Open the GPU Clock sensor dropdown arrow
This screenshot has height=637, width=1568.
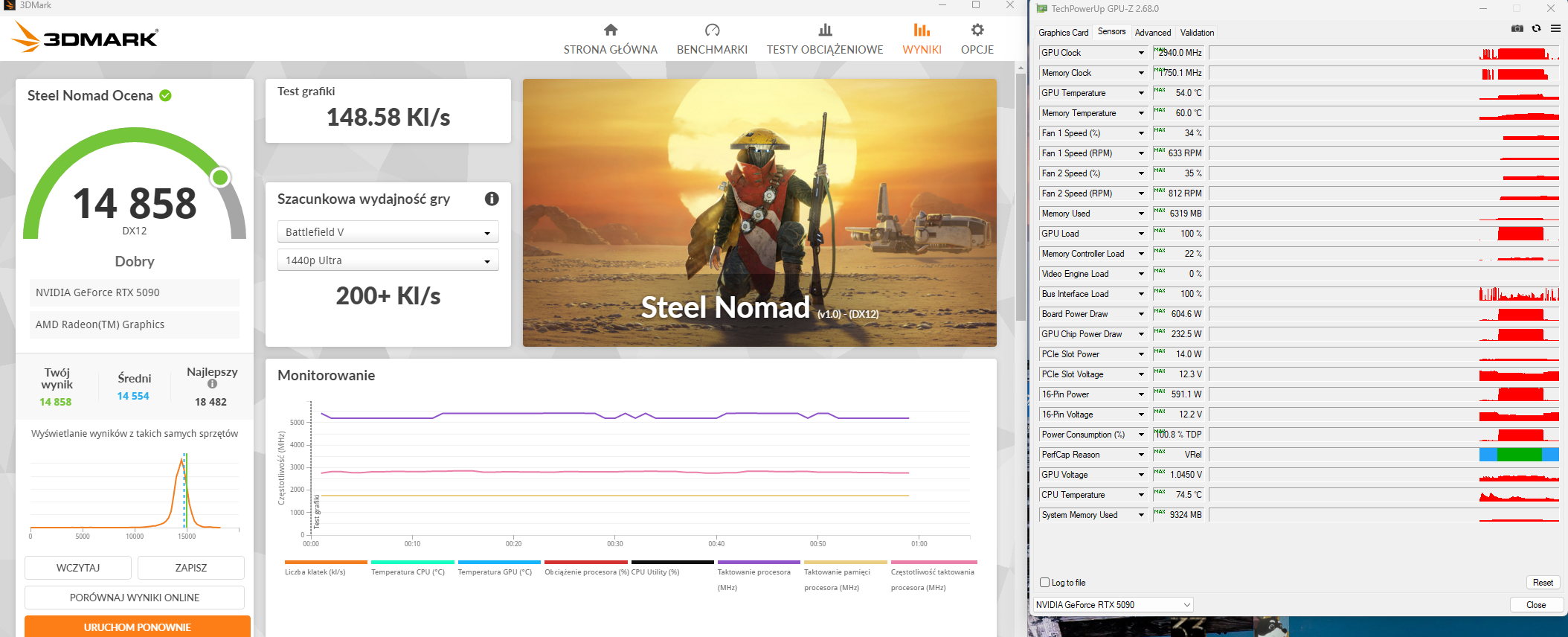point(1141,53)
